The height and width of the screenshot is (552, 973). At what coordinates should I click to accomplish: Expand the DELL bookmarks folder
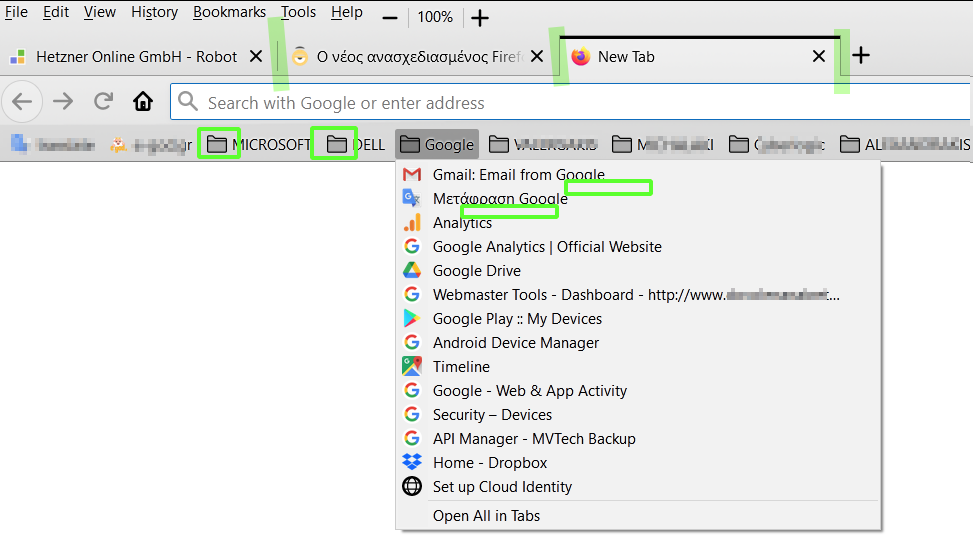[356, 145]
